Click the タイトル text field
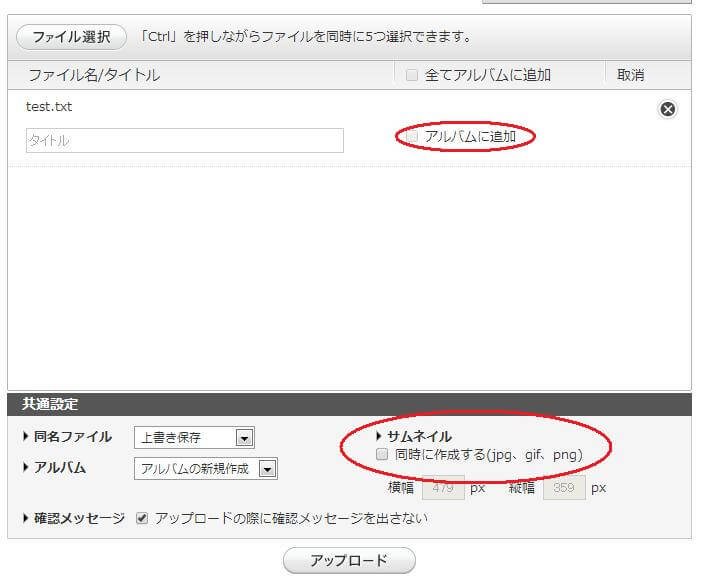 [x=184, y=141]
